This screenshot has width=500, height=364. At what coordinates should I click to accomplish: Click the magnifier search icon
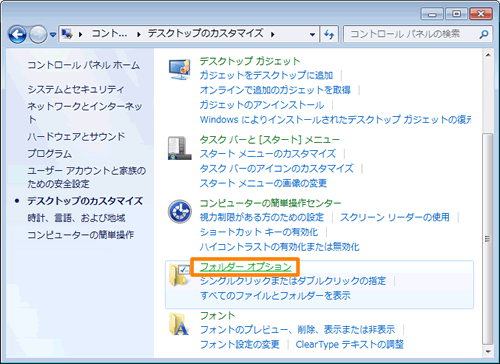[x=484, y=34]
